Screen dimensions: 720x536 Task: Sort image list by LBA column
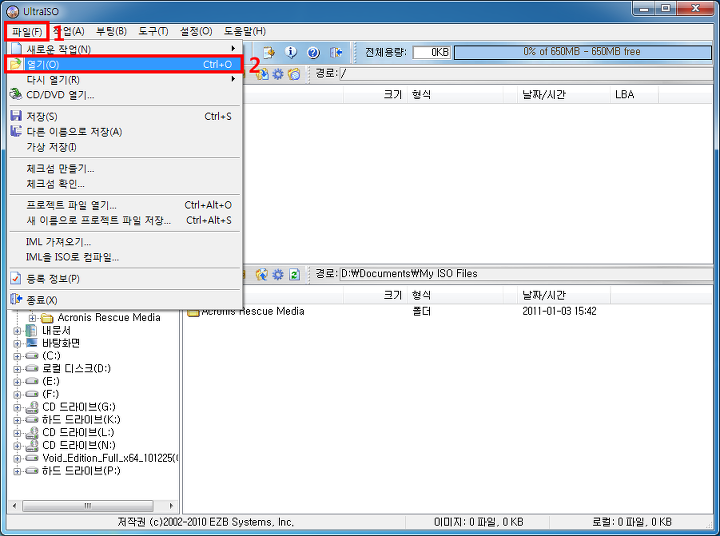tap(634, 95)
